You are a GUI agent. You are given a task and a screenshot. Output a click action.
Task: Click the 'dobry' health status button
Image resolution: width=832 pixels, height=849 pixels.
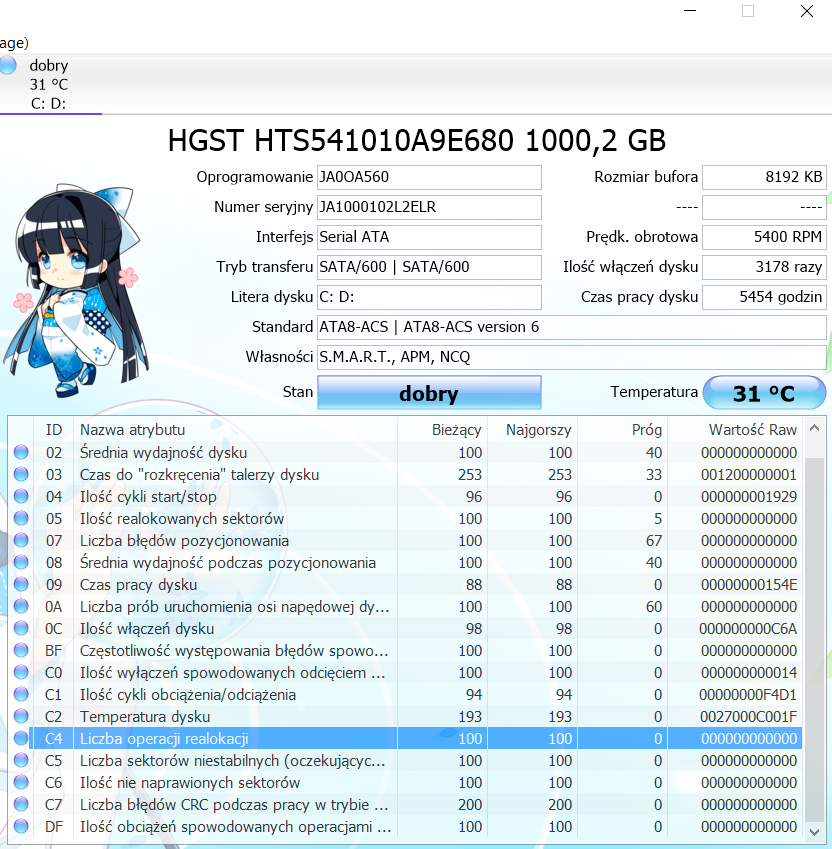coord(429,393)
